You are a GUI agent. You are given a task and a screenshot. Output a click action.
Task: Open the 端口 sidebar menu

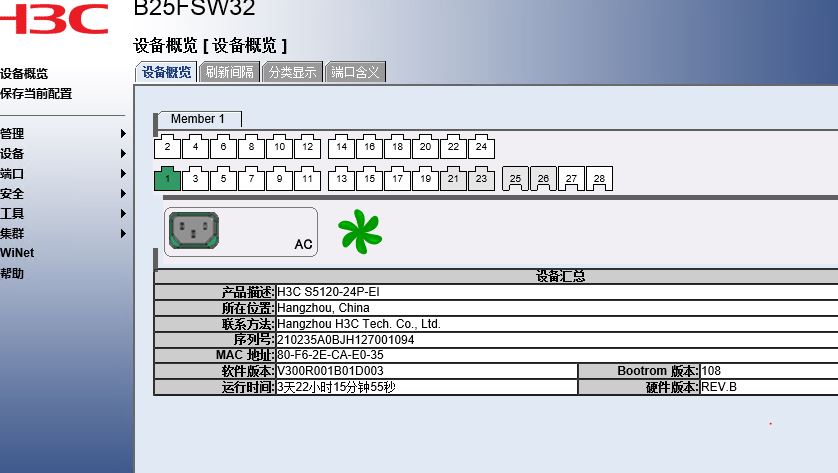pos(12,174)
